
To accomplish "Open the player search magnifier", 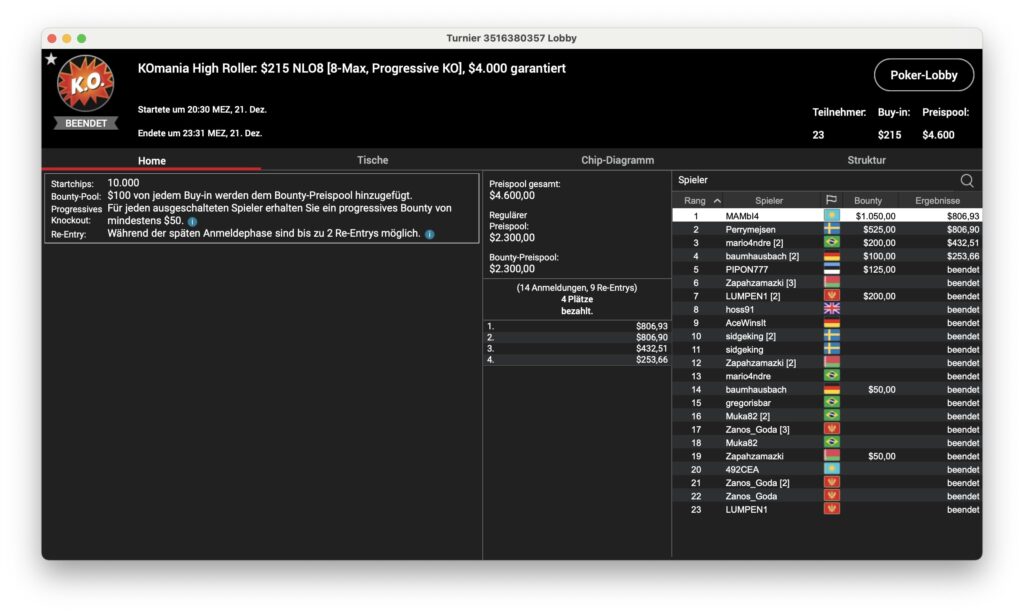I will click(966, 181).
